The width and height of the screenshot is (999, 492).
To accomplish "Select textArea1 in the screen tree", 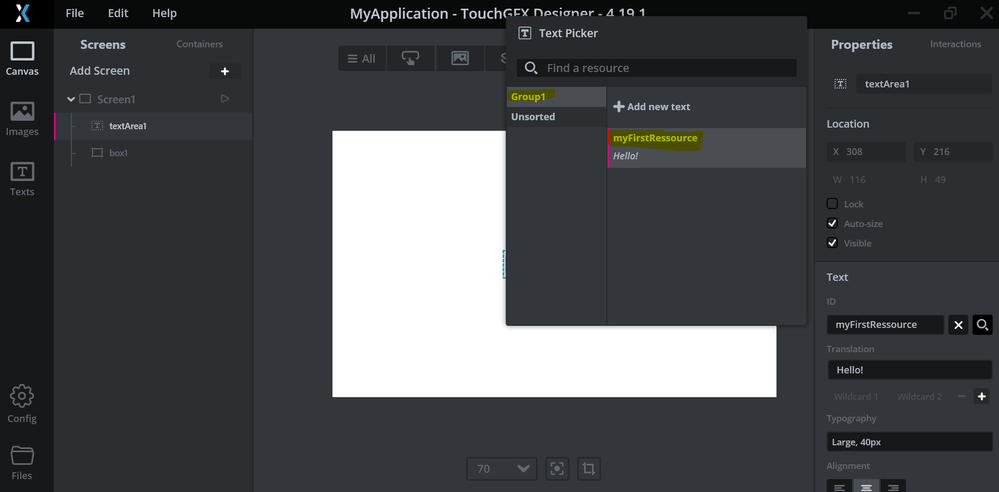I will click(x=153, y=126).
